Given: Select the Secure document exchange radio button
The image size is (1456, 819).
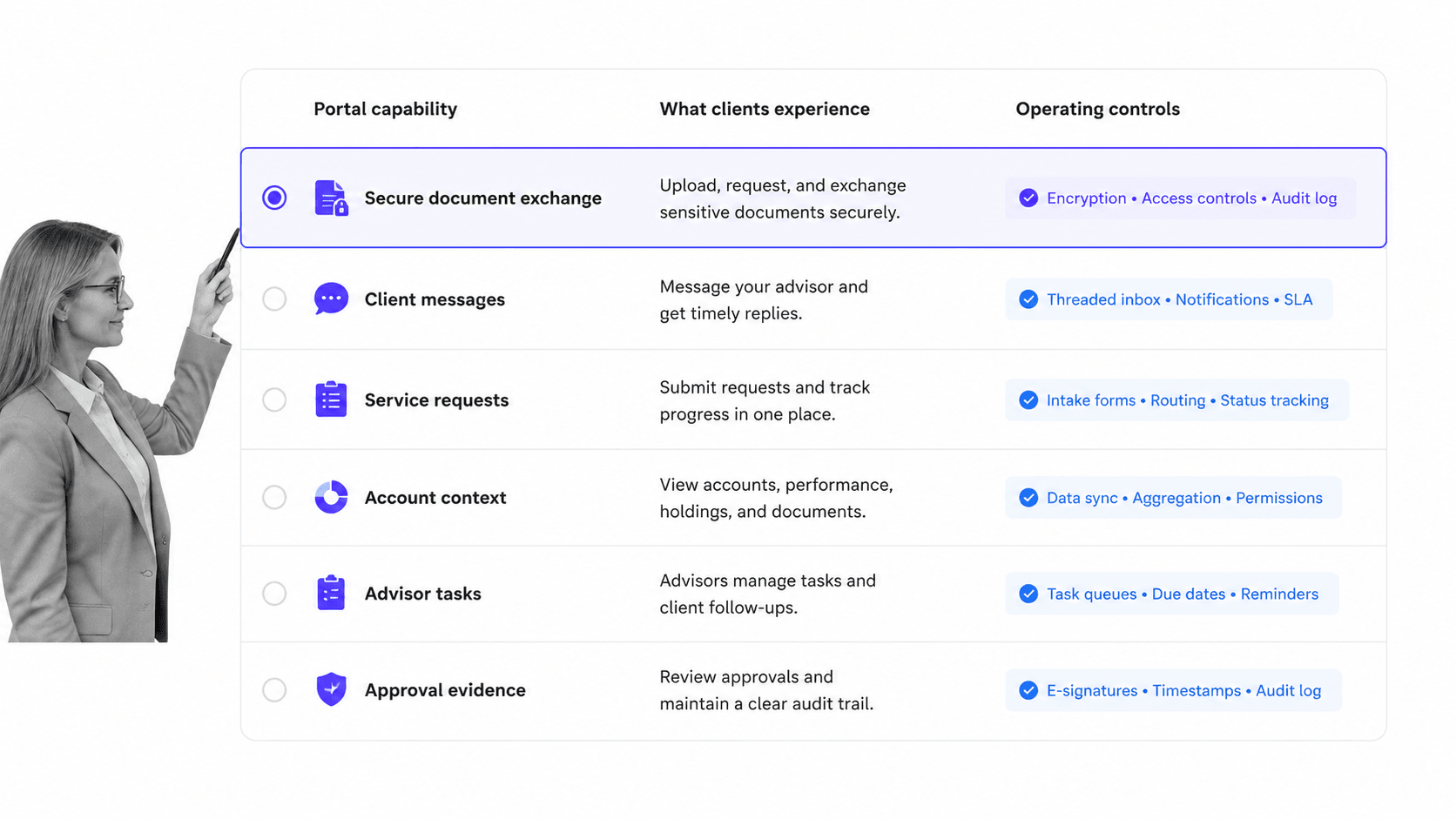Looking at the screenshot, I should 274,198.
